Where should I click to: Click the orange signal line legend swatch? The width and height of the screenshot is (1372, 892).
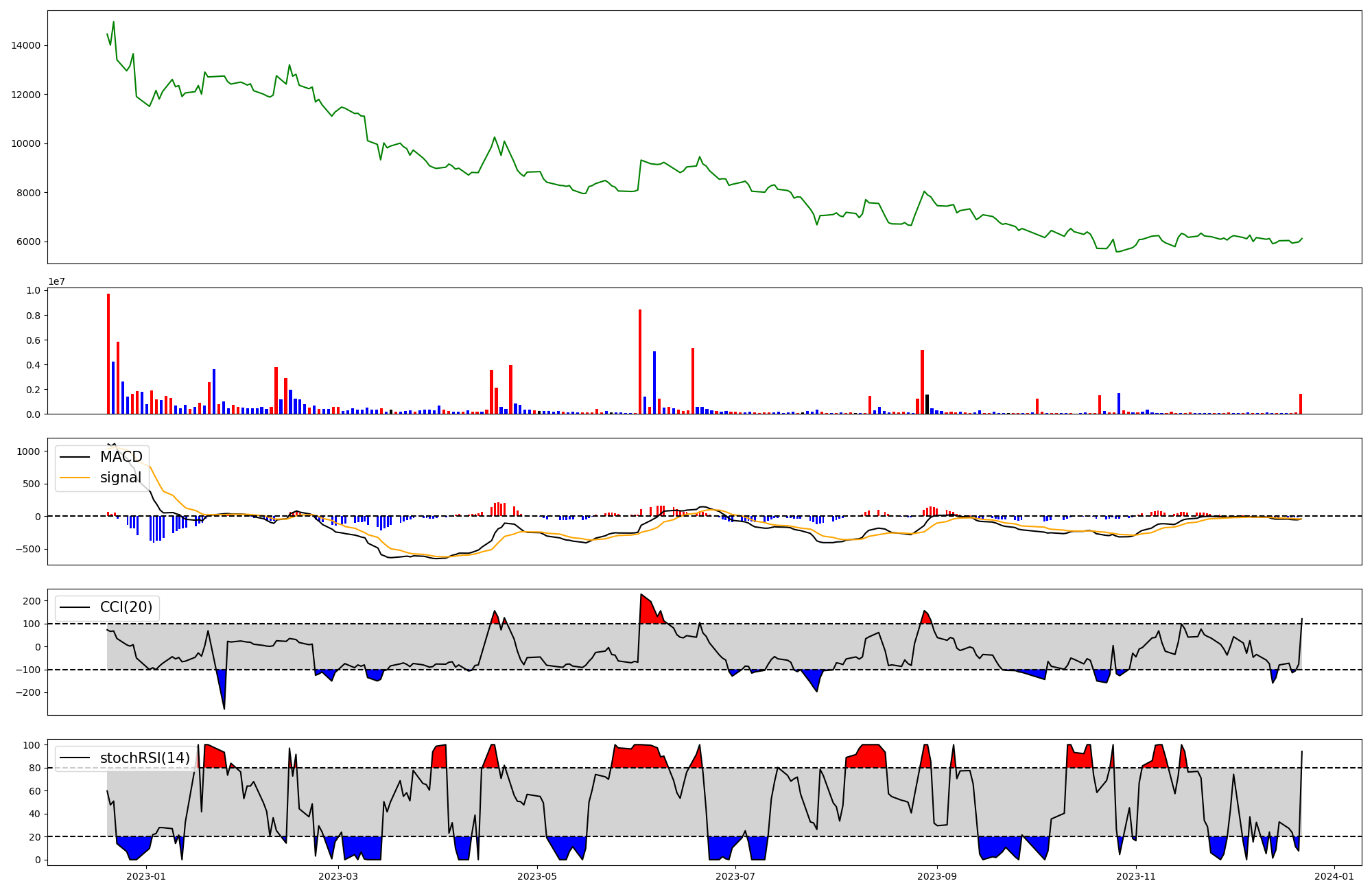[x=75, y=478]
